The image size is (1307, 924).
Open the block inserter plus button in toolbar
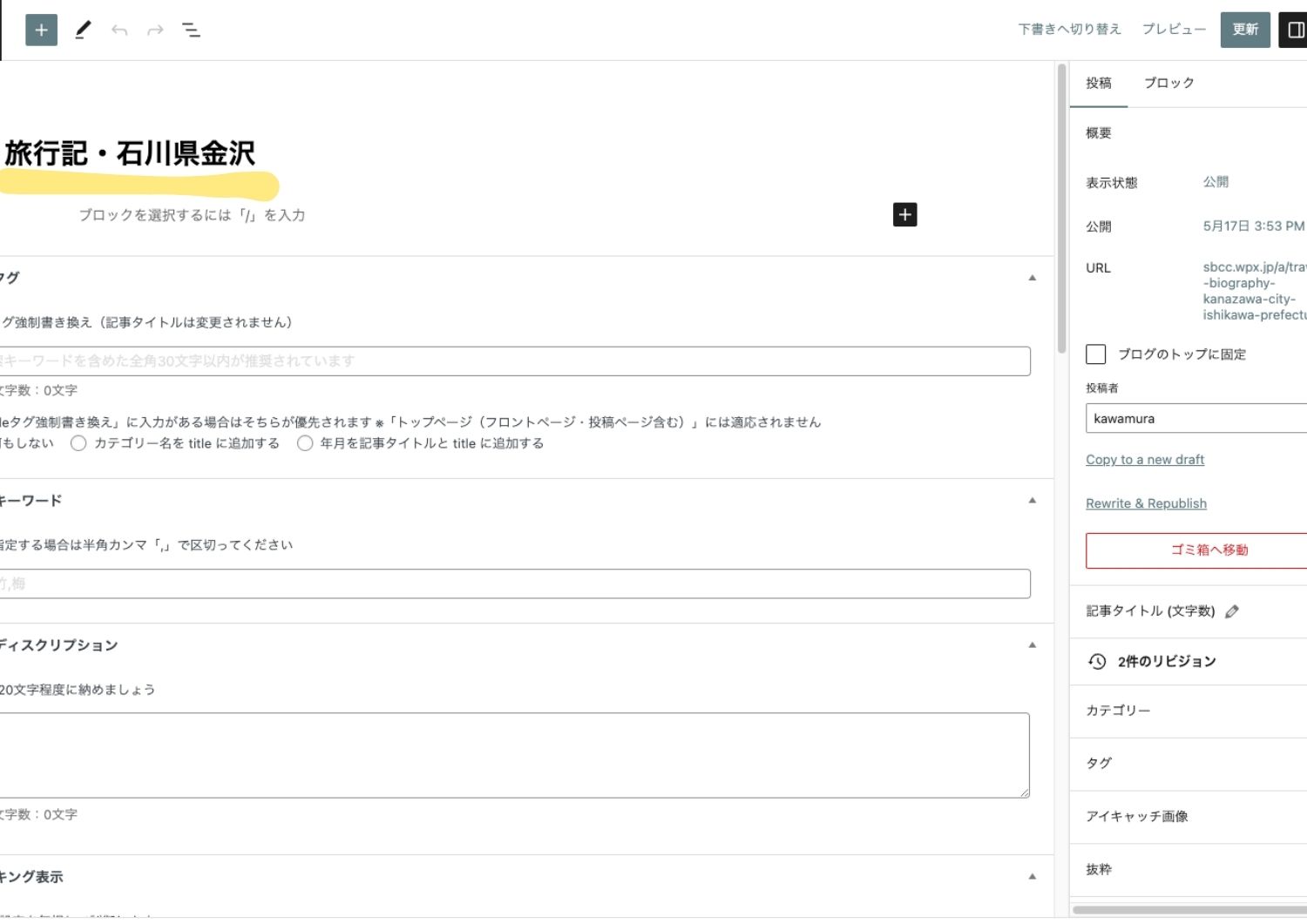pos(41,30)
